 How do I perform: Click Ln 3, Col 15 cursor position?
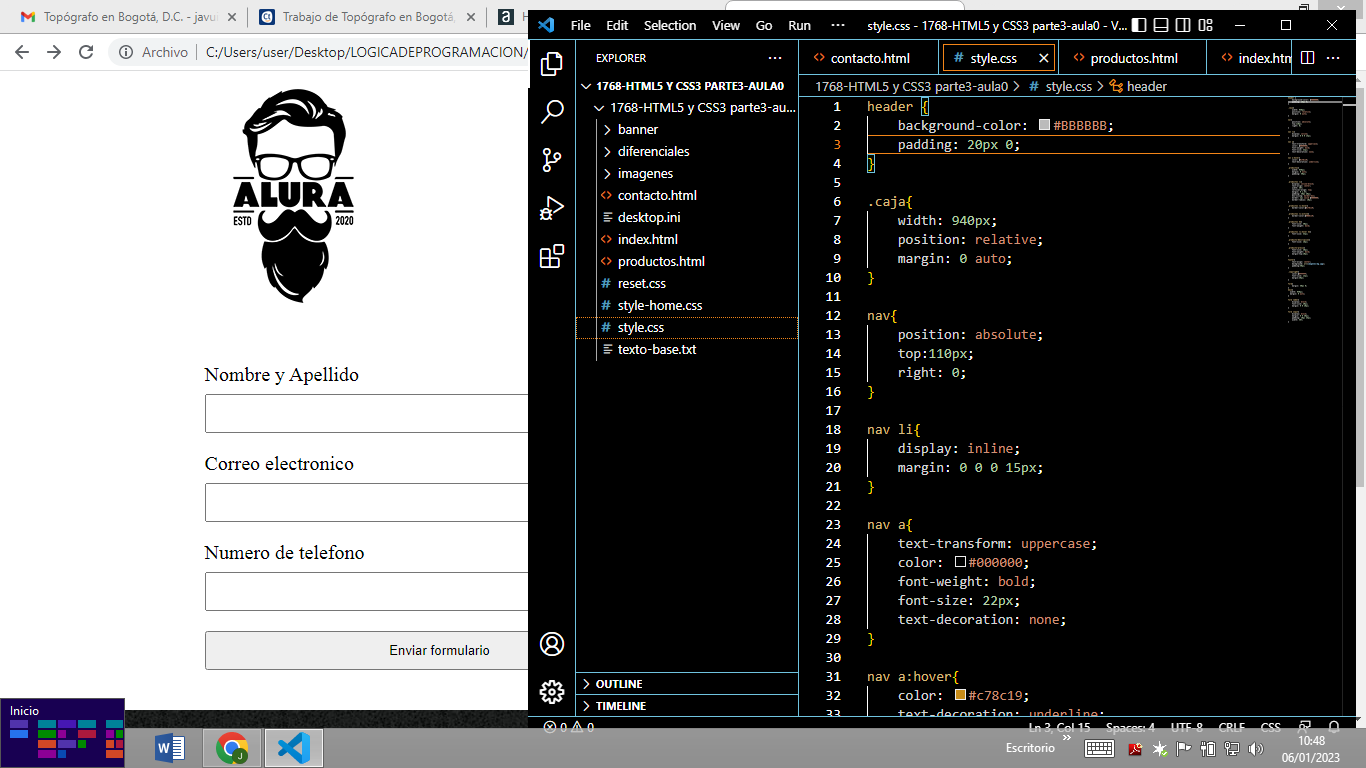point(1059,727)
